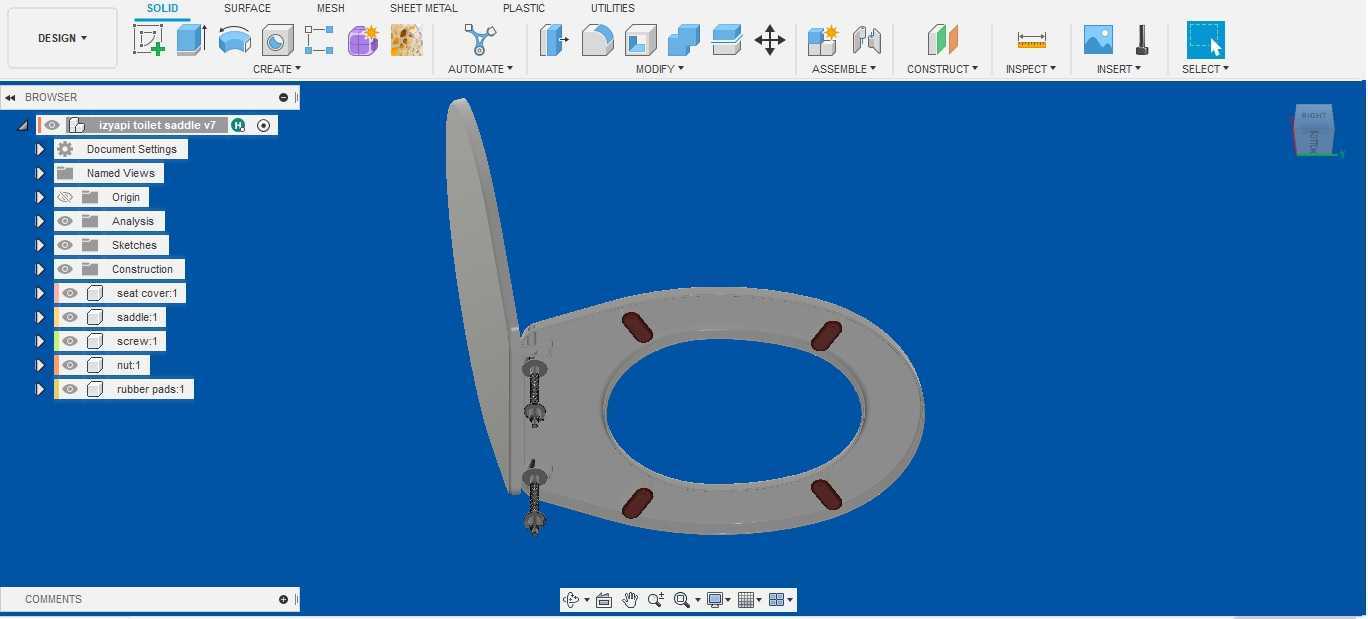Viewport: 1368px width, 619px height.
Task: Select the Fillet tool
Action: point(597,40)
